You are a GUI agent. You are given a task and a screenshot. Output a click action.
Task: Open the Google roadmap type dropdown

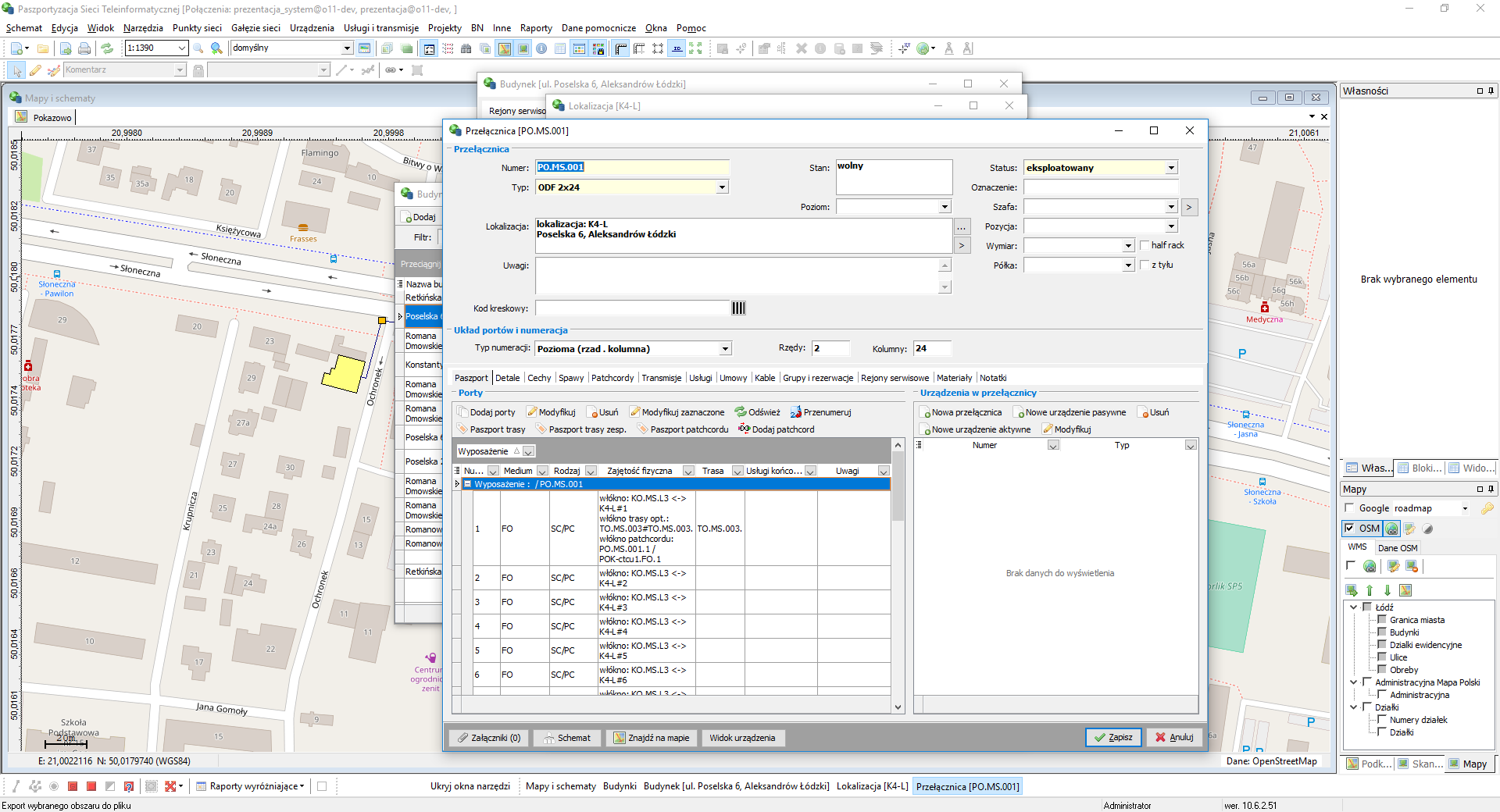pos(1465,508)
